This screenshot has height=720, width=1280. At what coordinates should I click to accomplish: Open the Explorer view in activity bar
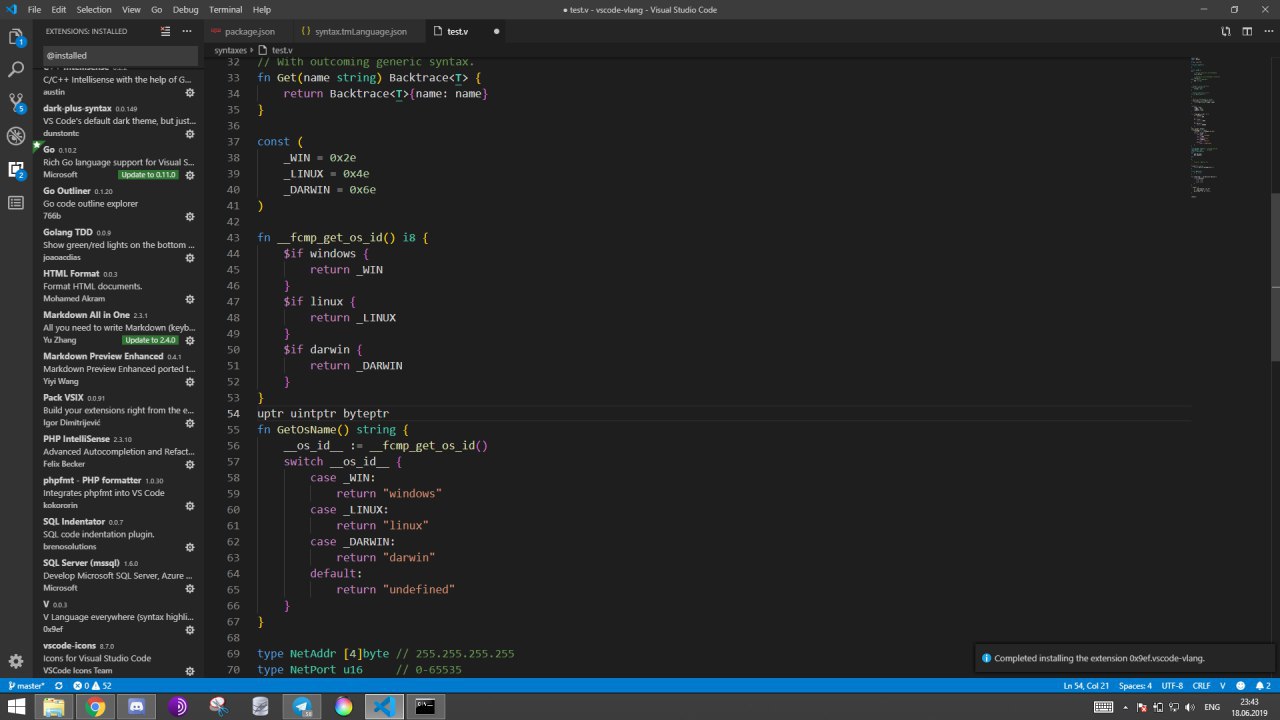pos(16,38)
